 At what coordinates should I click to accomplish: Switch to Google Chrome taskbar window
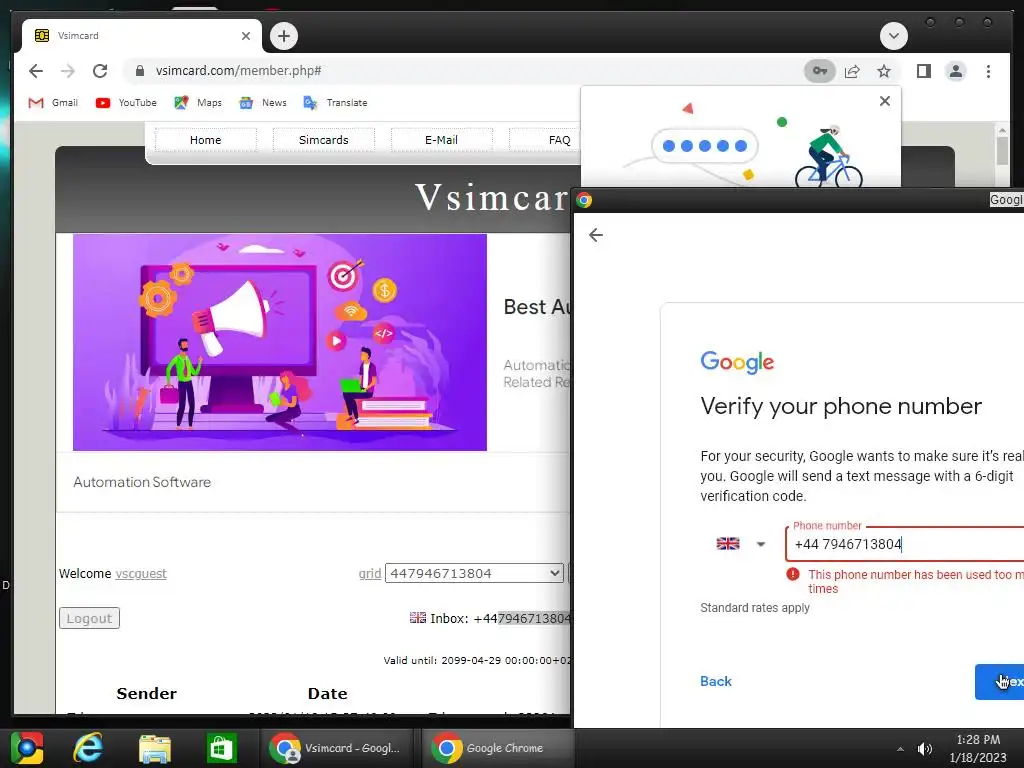(x=498, y=748)
